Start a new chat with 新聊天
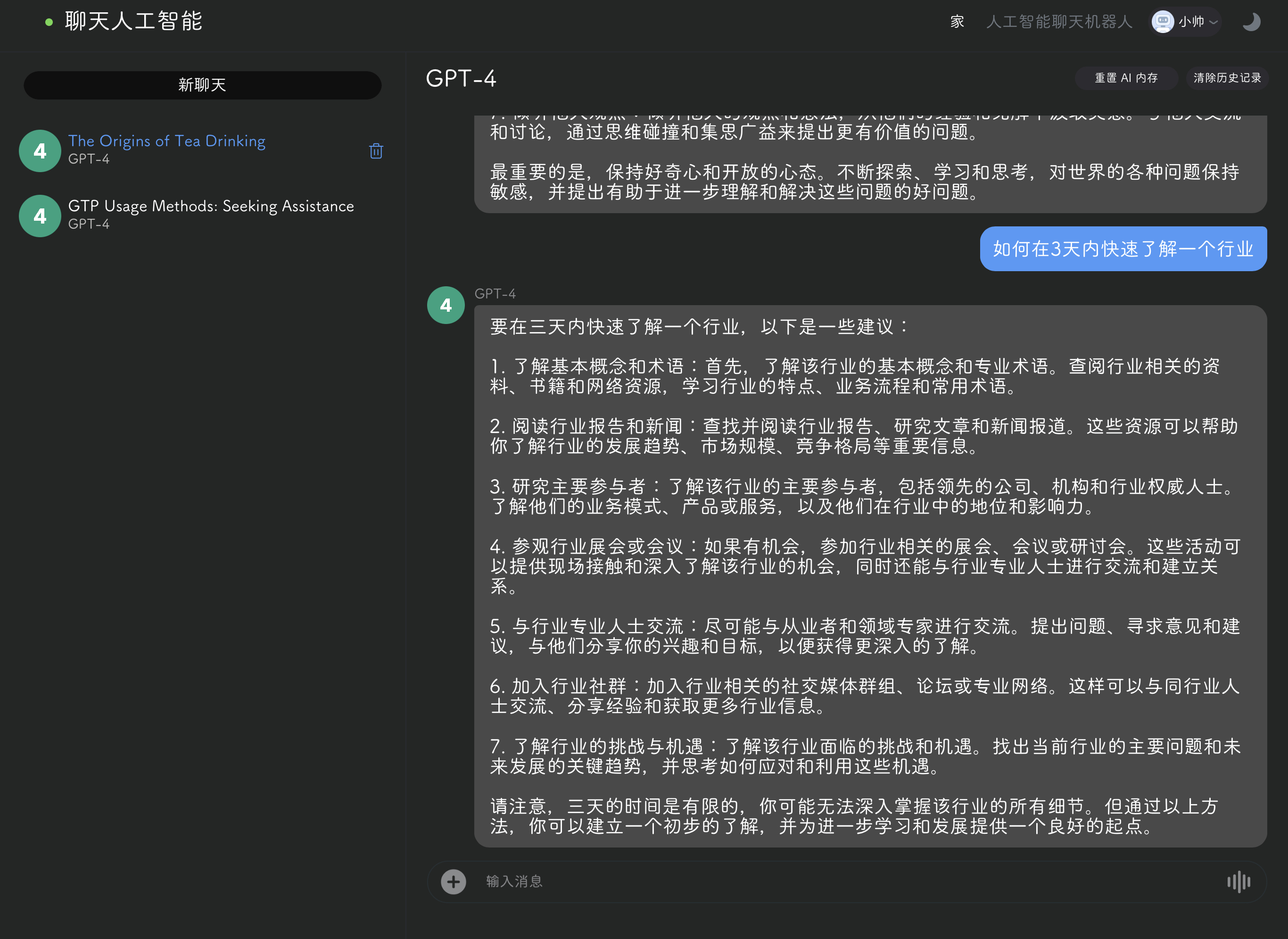The width and height of the screenshot is (1288, 939). [202, 85]
